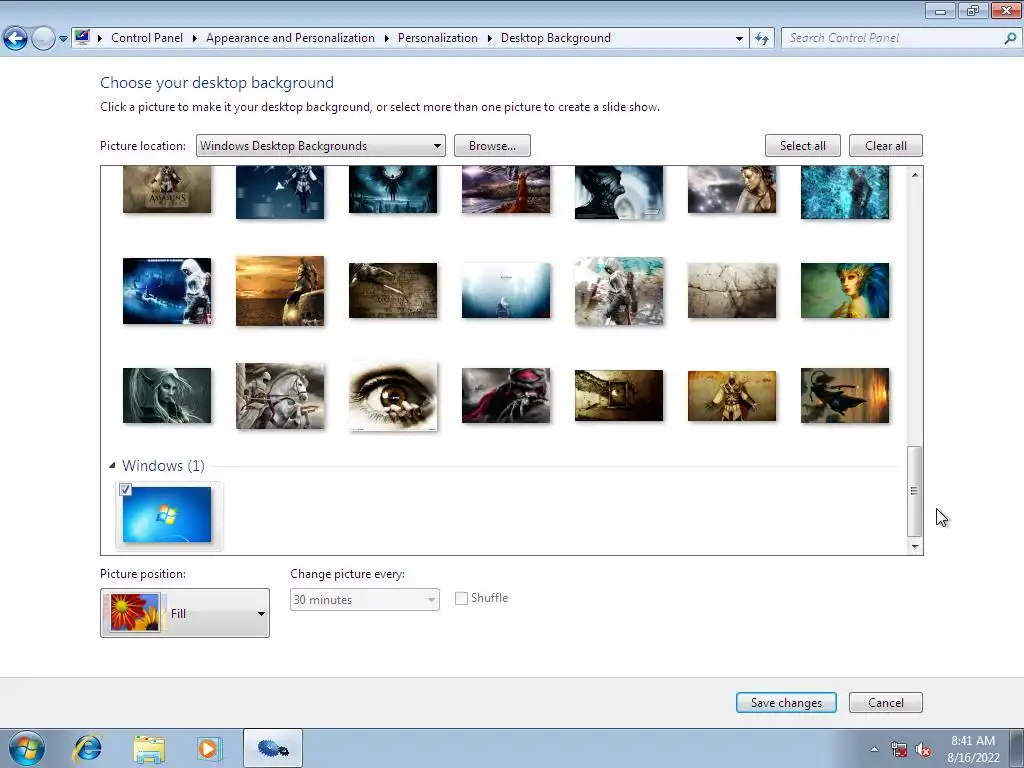Viewport: 1024px width, 768px height.
Task: Select the pale white-haired woman wallpaper
Action: click(x=167, y=395)
